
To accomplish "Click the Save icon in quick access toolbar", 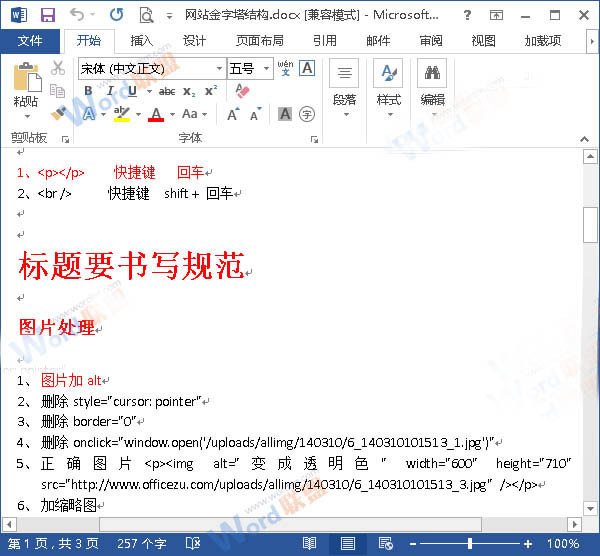I will tap(47, 15).
